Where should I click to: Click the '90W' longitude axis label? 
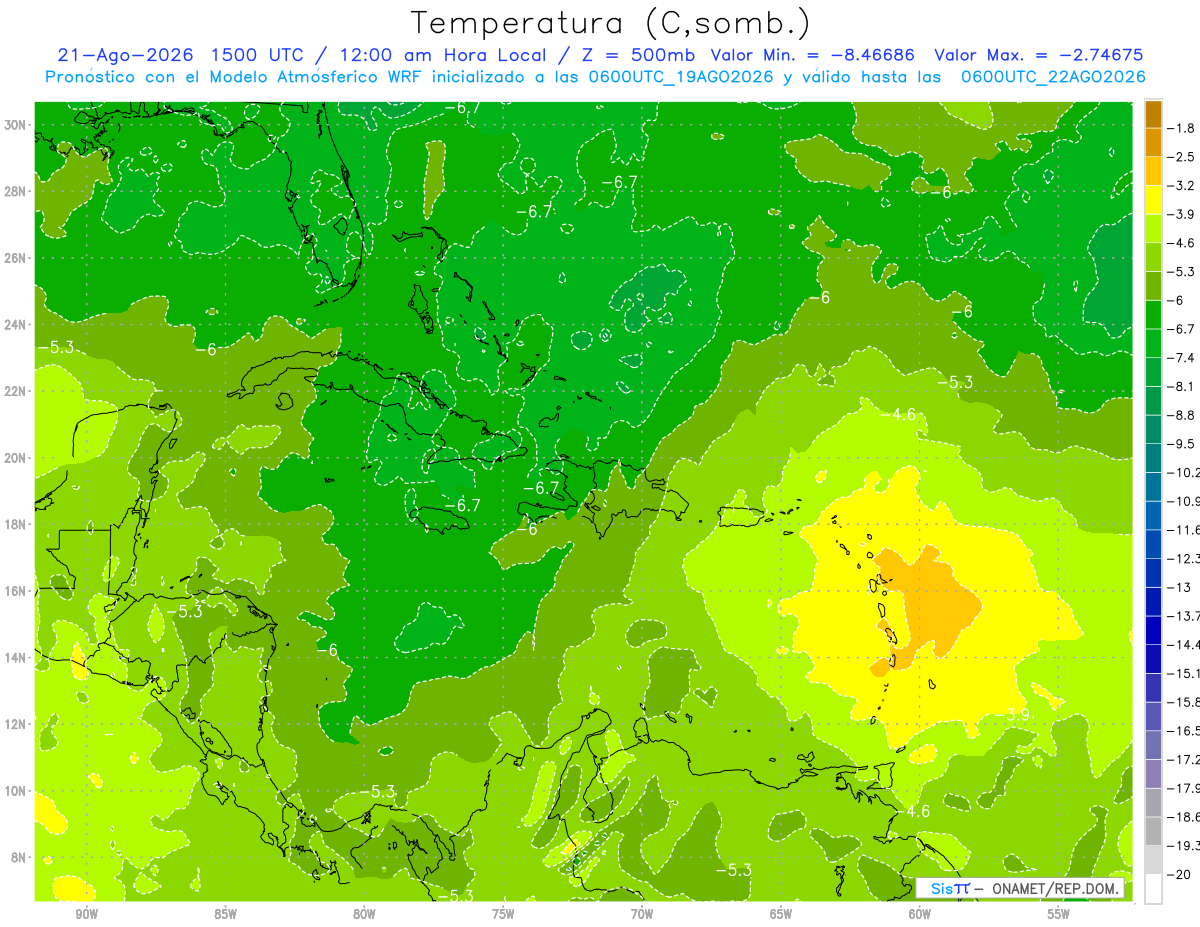(x=87, y=915)
